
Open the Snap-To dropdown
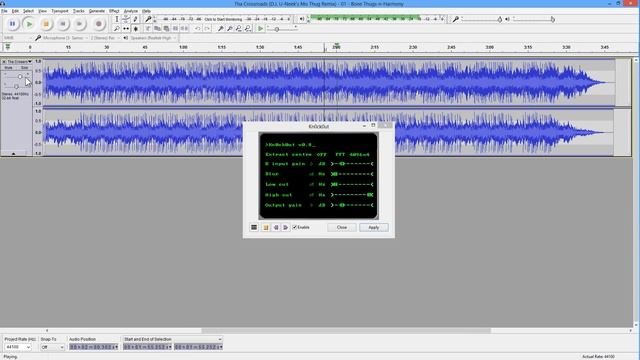53,347
